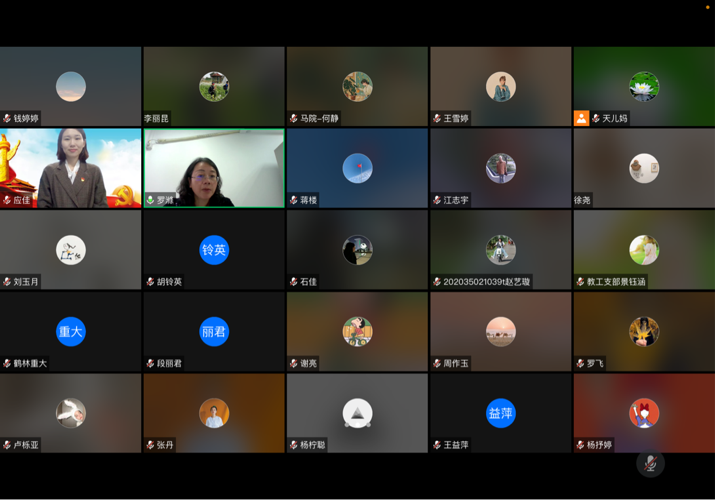Click the blue 益萍 avatar
This screenshot has height=500, width=715.
[x=501, y=413]
